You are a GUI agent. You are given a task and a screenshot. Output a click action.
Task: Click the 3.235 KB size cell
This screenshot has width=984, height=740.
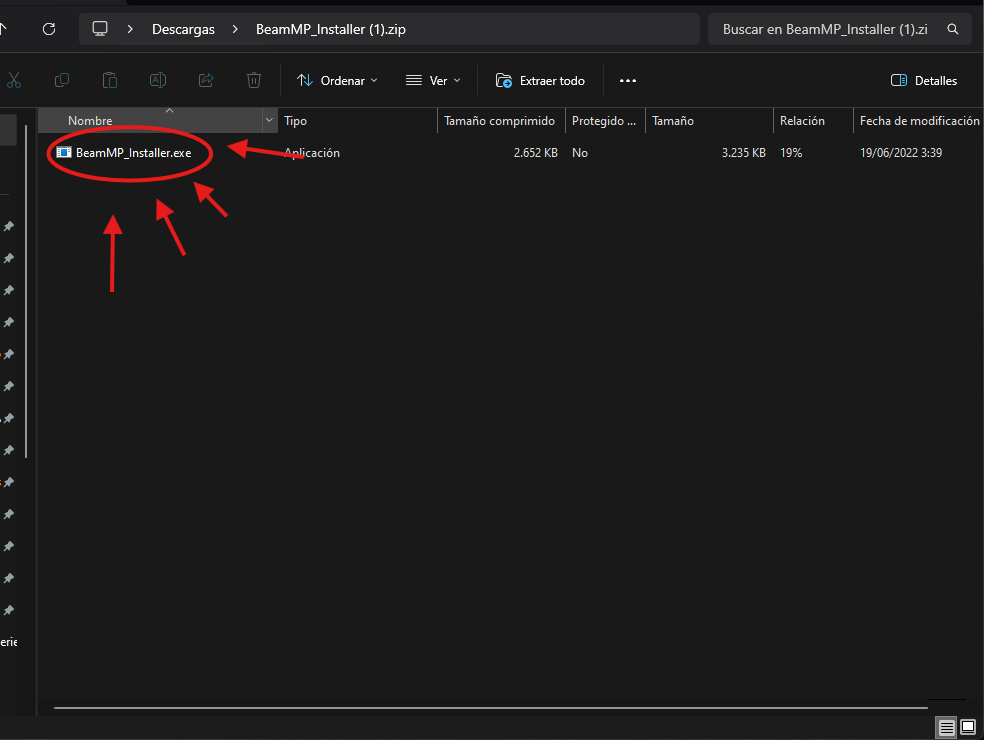(744, 153)
